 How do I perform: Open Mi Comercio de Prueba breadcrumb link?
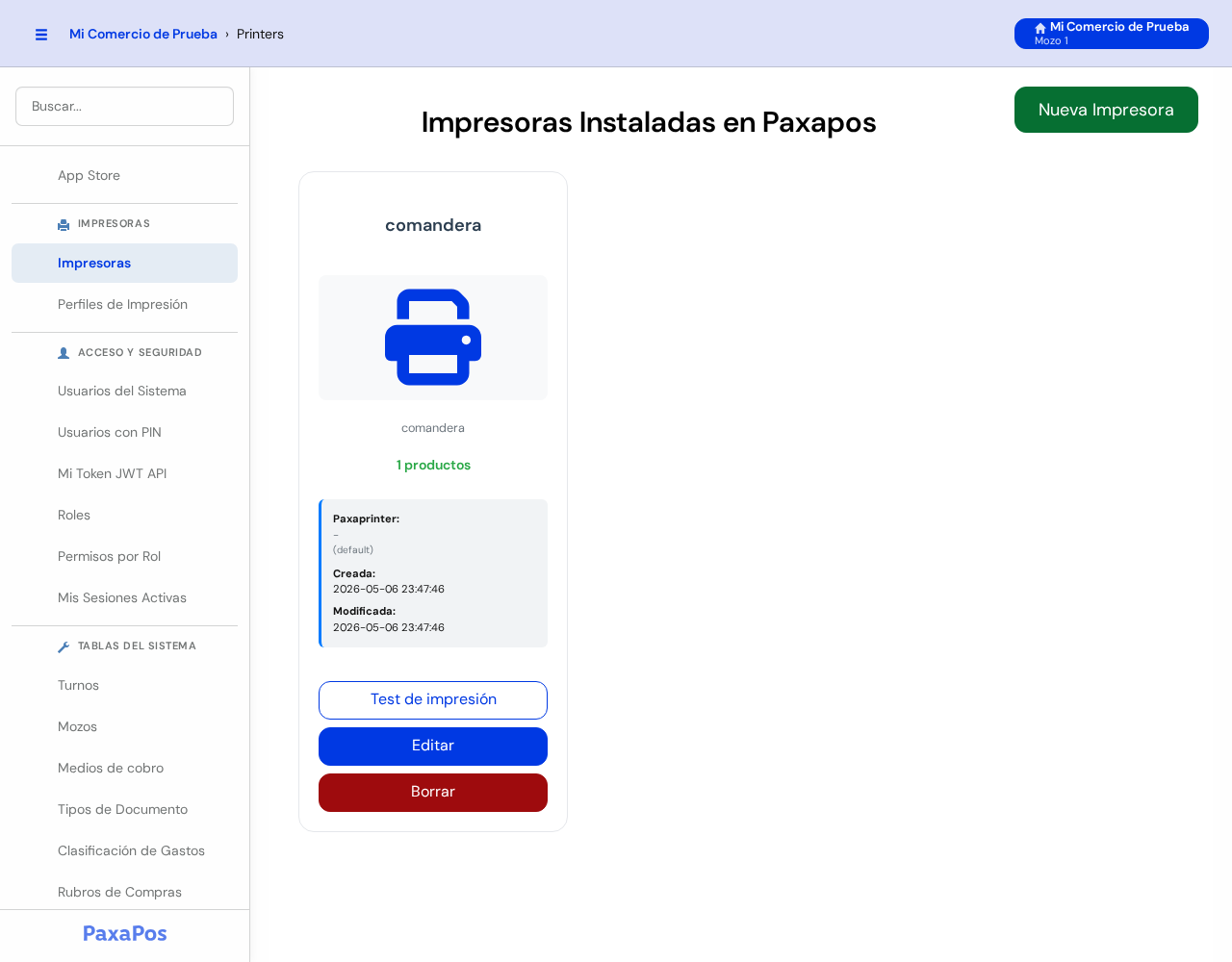[143, 34]
